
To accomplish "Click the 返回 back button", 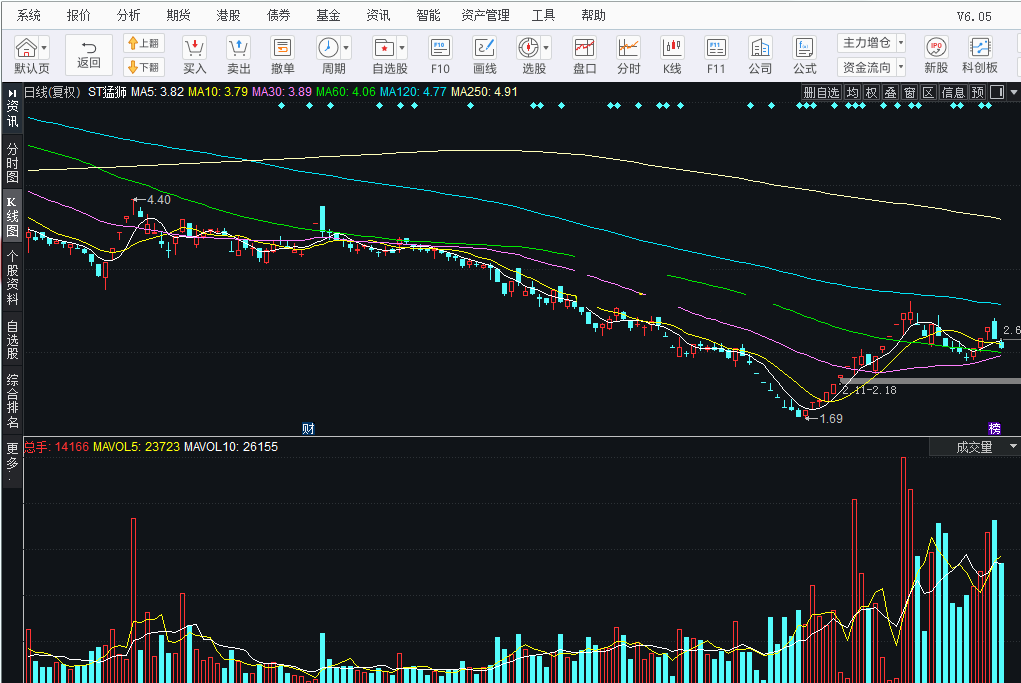I will point(89,55).
